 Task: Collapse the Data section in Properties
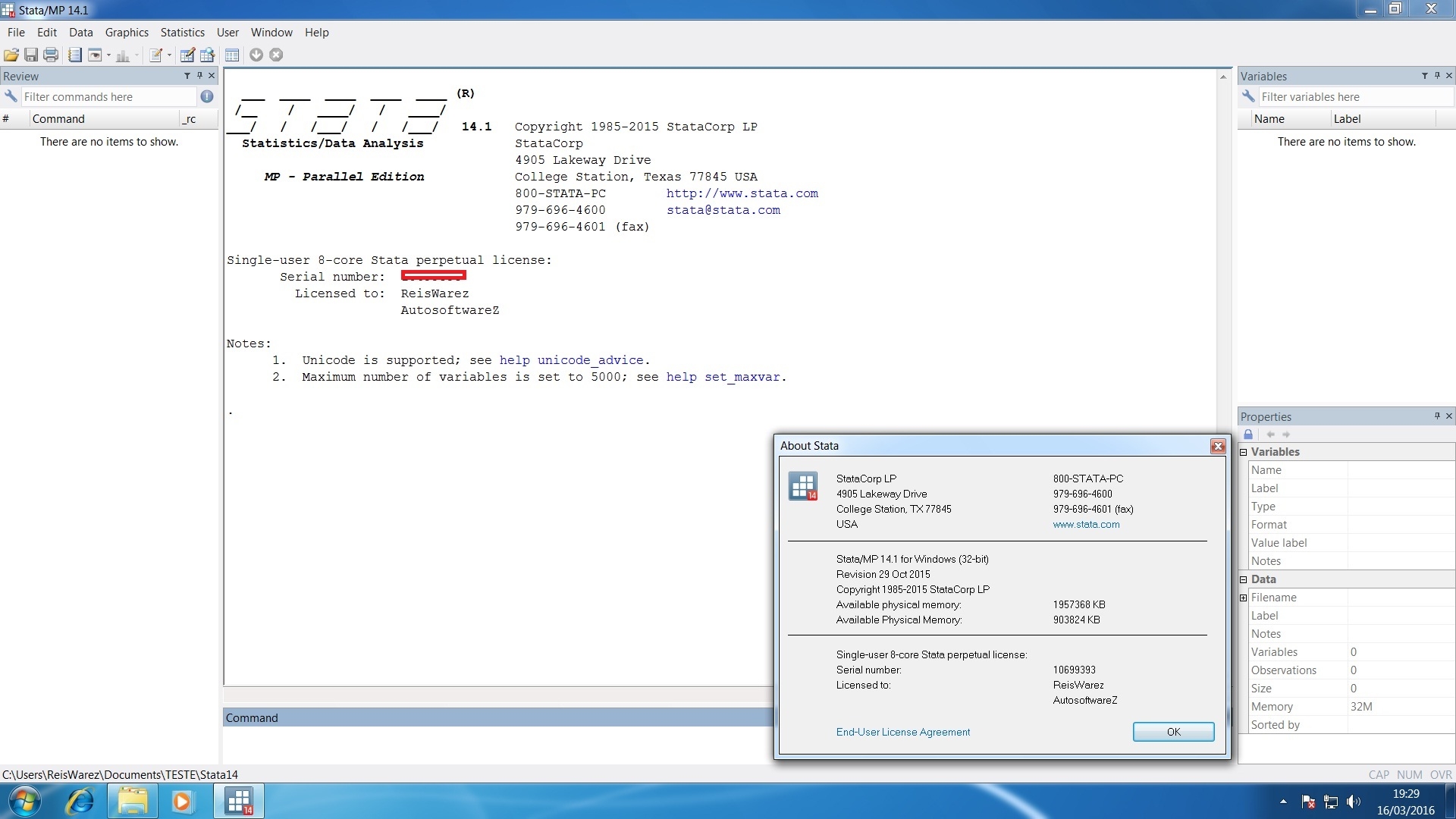click(1244, 579)
